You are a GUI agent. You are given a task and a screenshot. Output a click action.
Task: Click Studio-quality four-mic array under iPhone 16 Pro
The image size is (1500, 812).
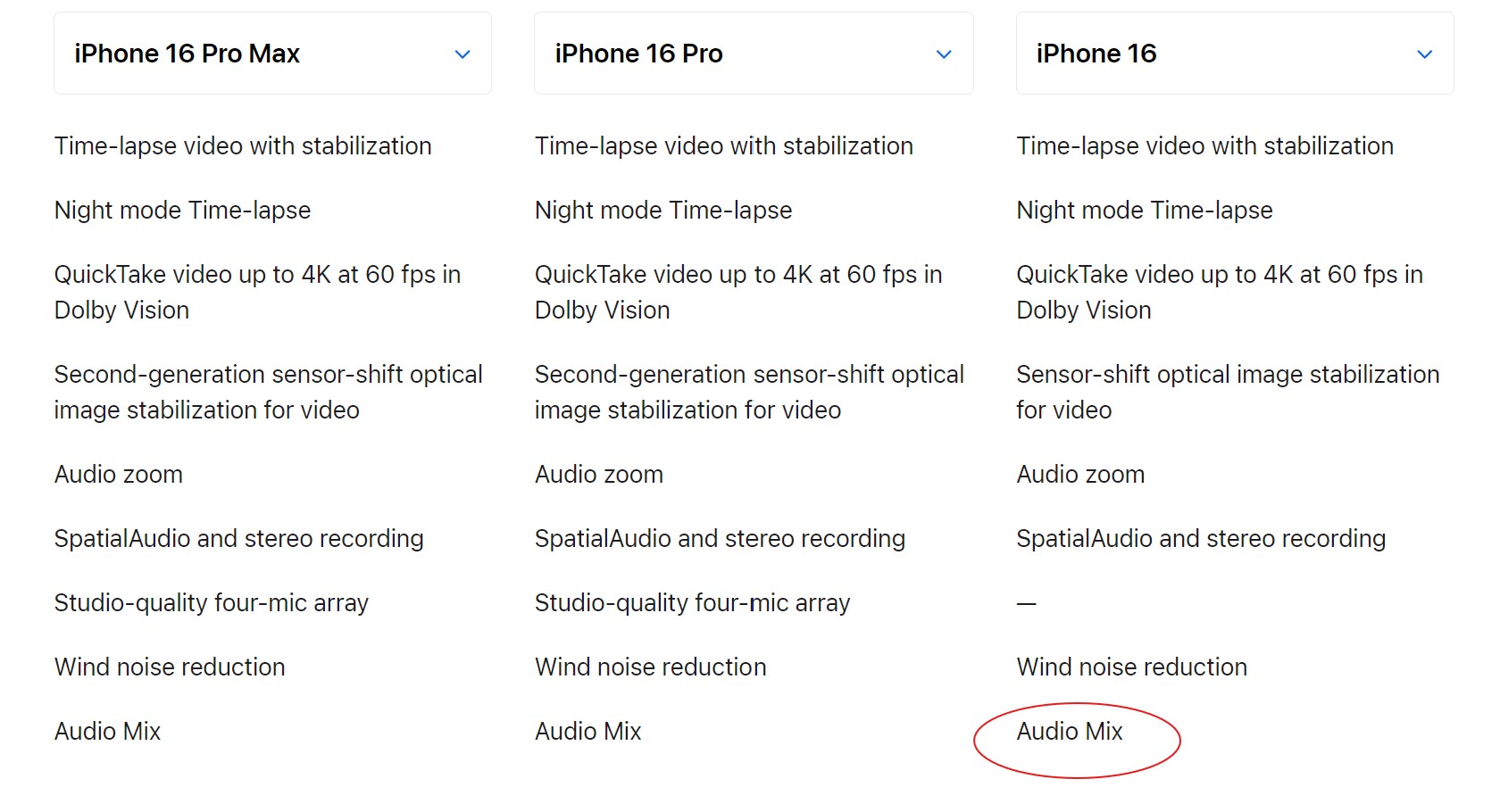pyautogui.click(x=692, y=603)
